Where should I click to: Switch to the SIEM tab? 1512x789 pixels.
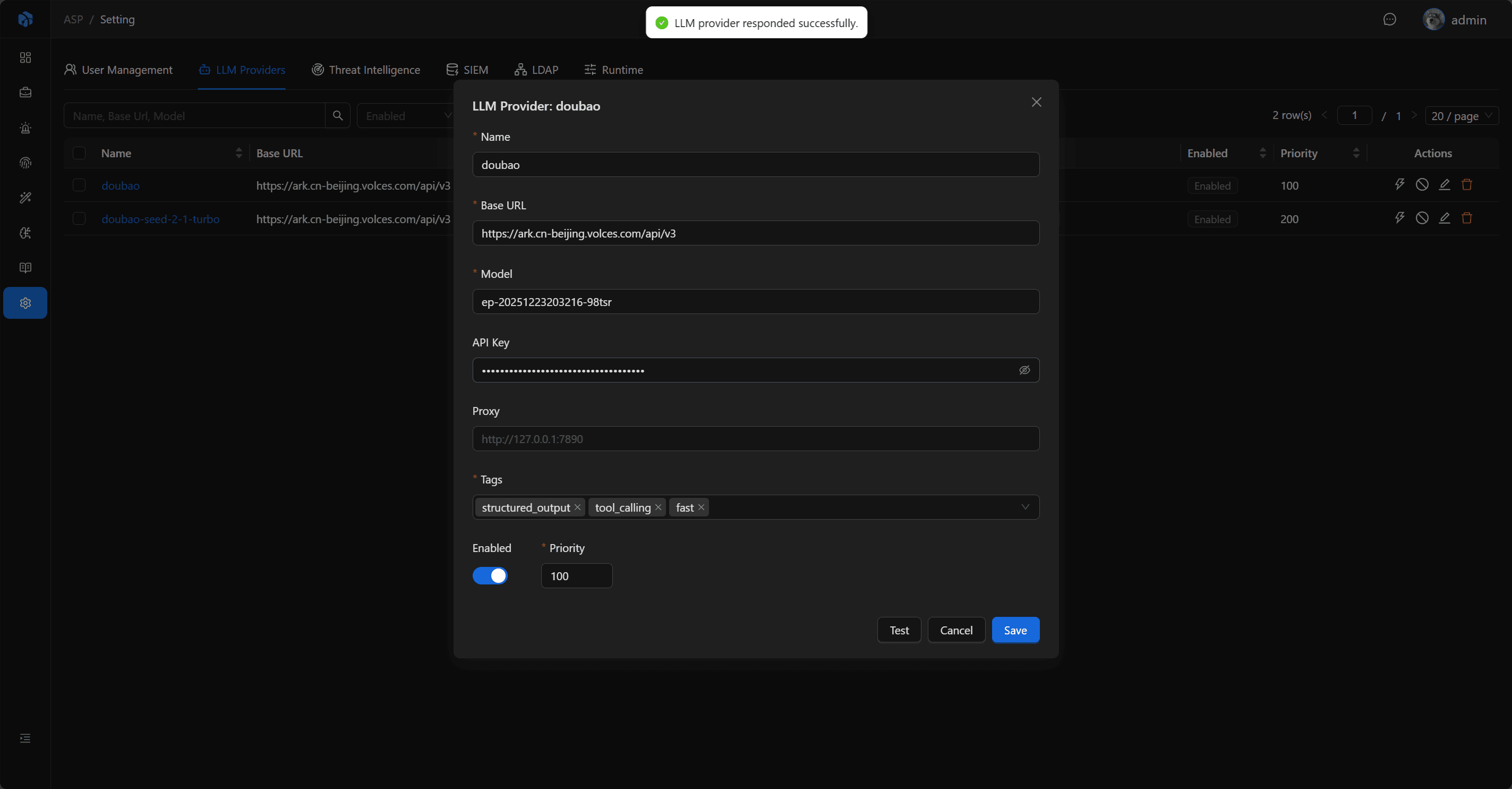pos(467,69)
